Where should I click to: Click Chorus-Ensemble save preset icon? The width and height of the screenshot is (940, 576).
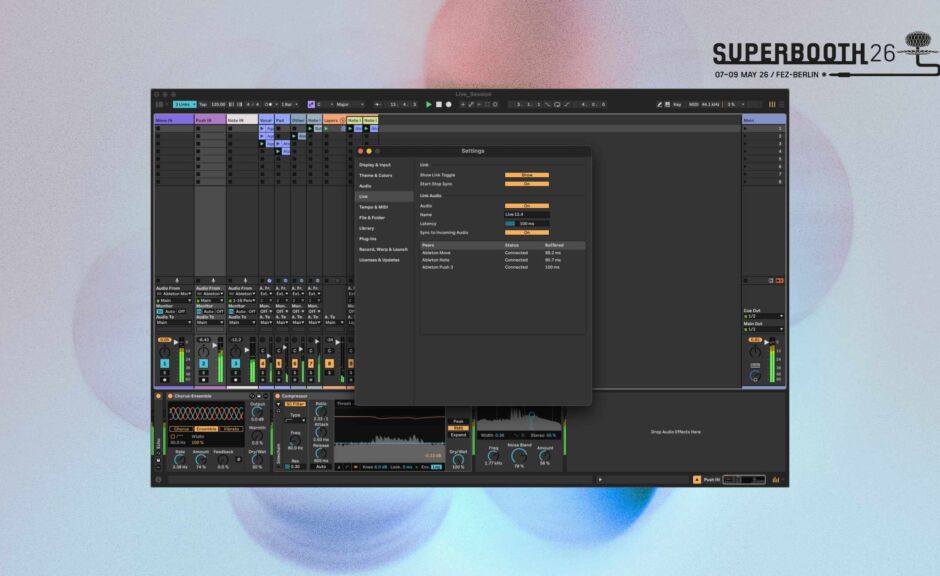tap(259, 396)
